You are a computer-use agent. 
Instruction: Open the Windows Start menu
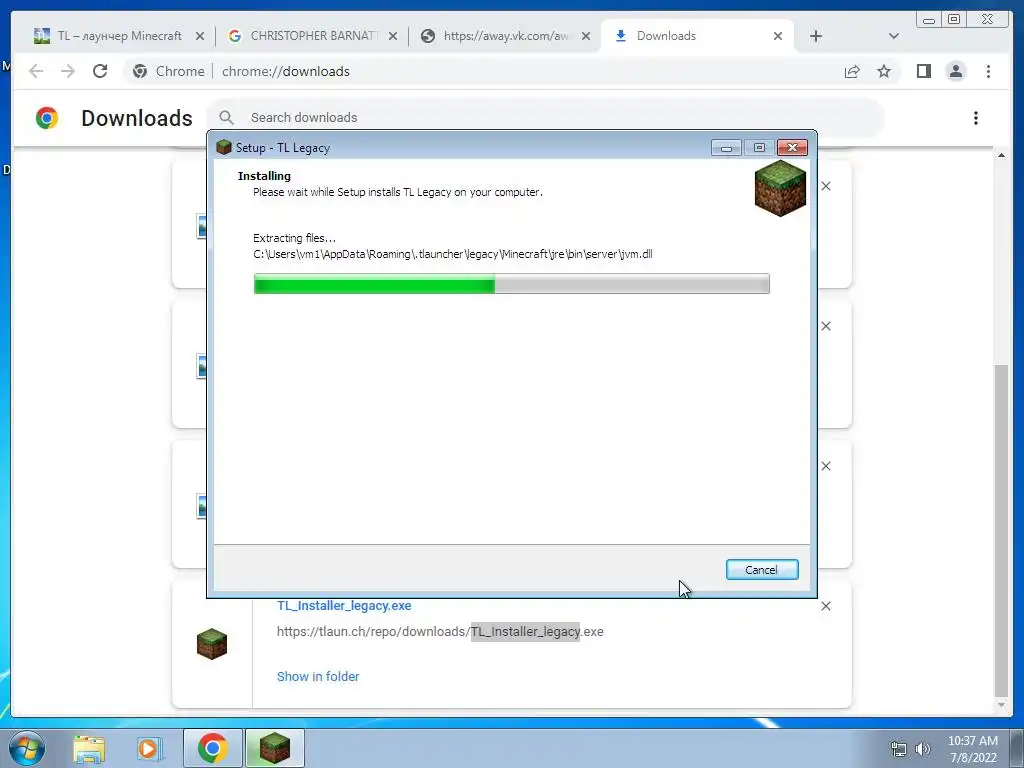[26, 748]
